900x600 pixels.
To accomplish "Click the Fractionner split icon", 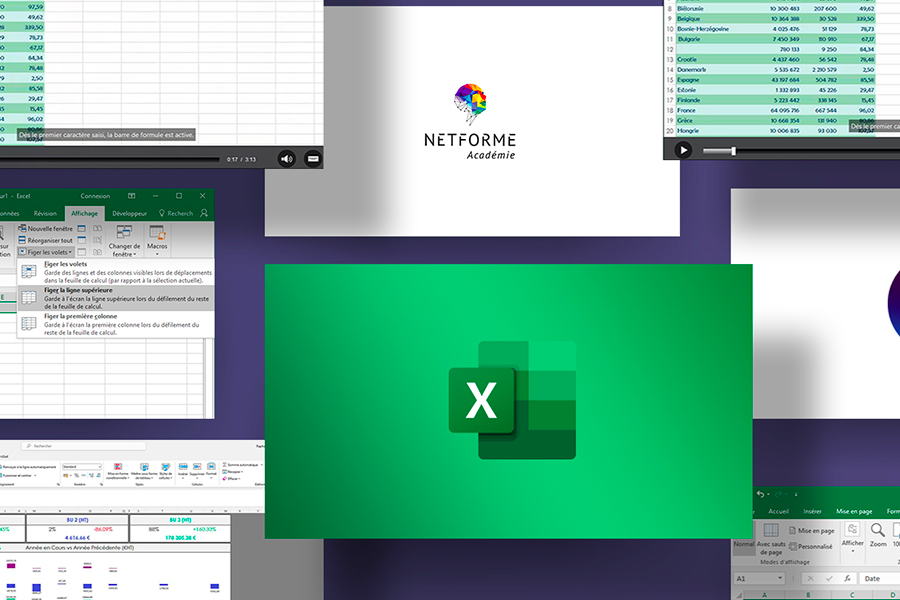I will [82, 229].
